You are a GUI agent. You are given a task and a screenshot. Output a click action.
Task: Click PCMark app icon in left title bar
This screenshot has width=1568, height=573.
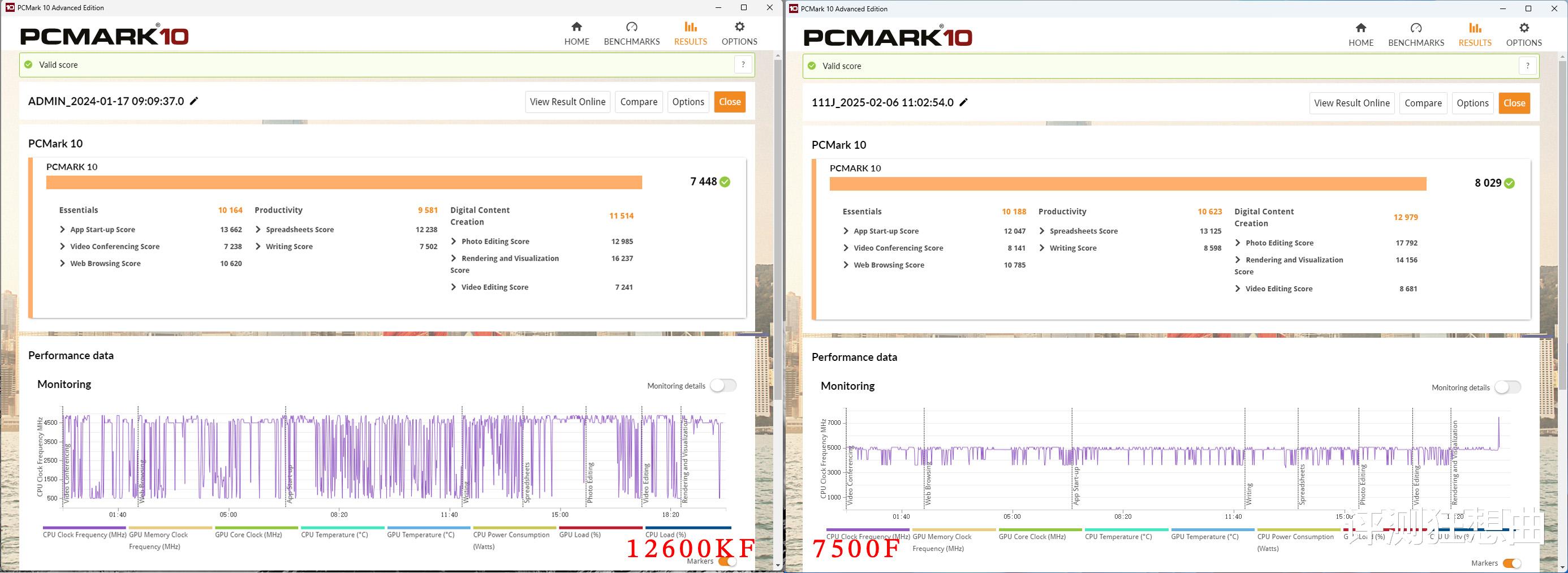click(x=10, y=7)
